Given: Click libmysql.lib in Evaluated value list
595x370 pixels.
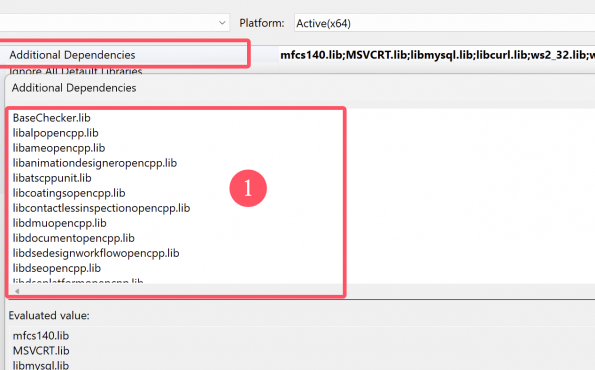Looking at the screenshot, I should (x=41, y=365).
